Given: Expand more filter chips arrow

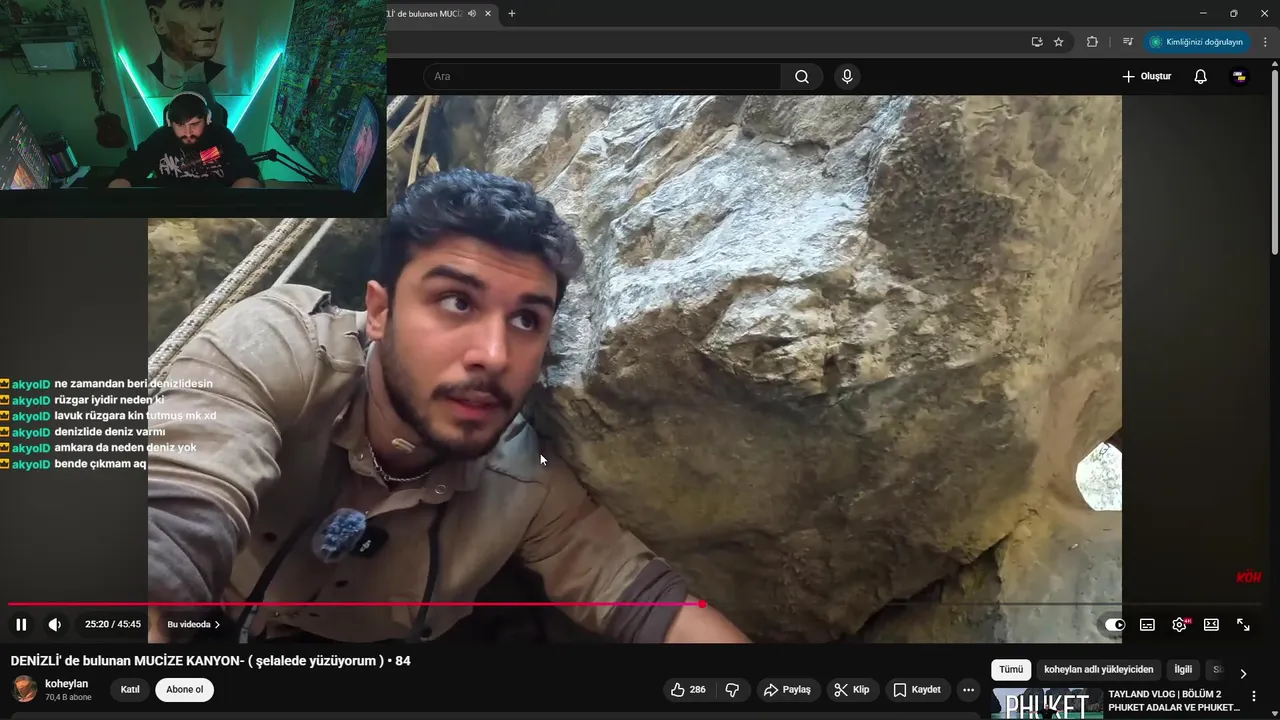Looking at the screenshot, I should coord(1243,673).
